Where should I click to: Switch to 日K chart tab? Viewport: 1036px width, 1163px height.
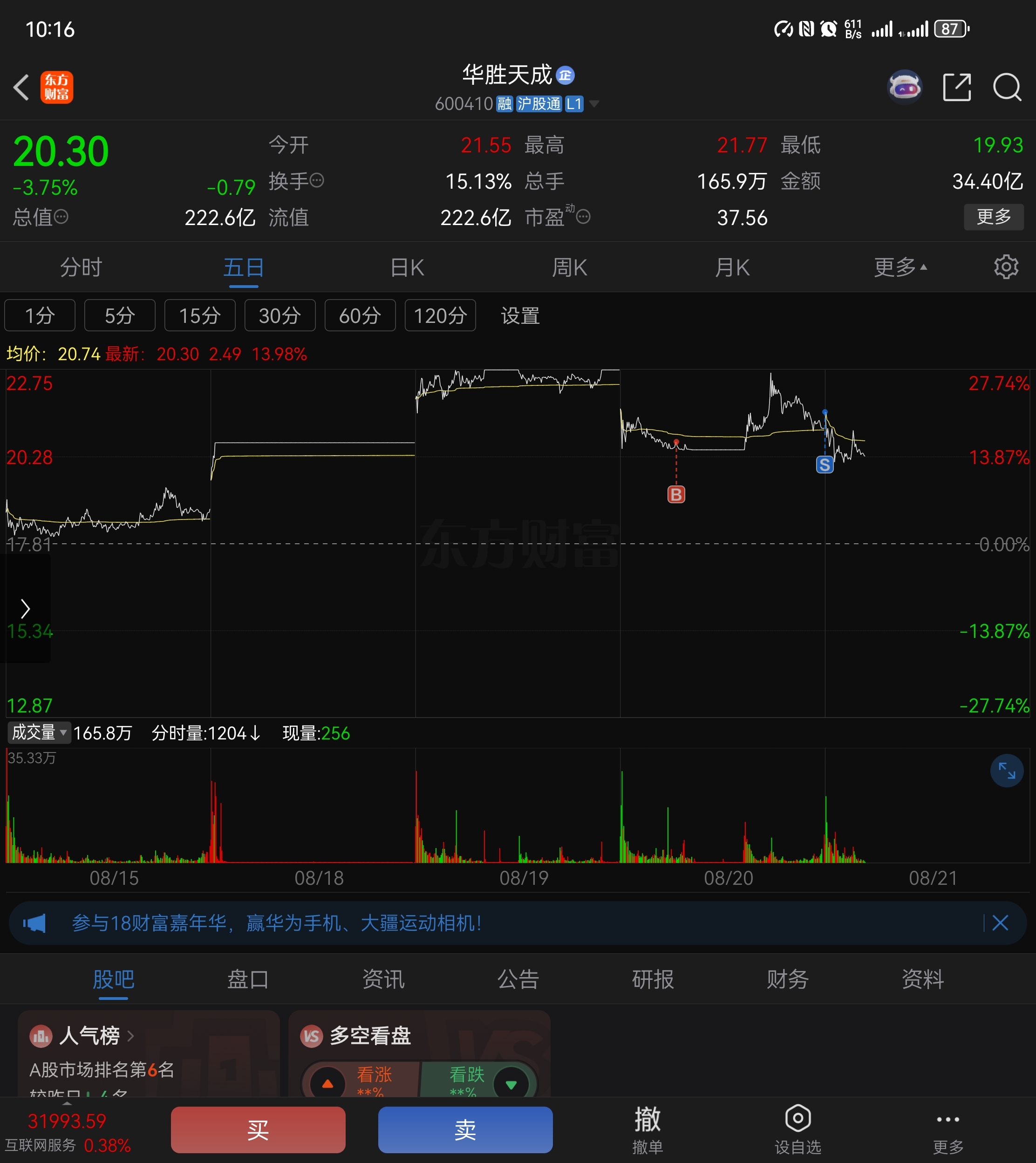407,267
